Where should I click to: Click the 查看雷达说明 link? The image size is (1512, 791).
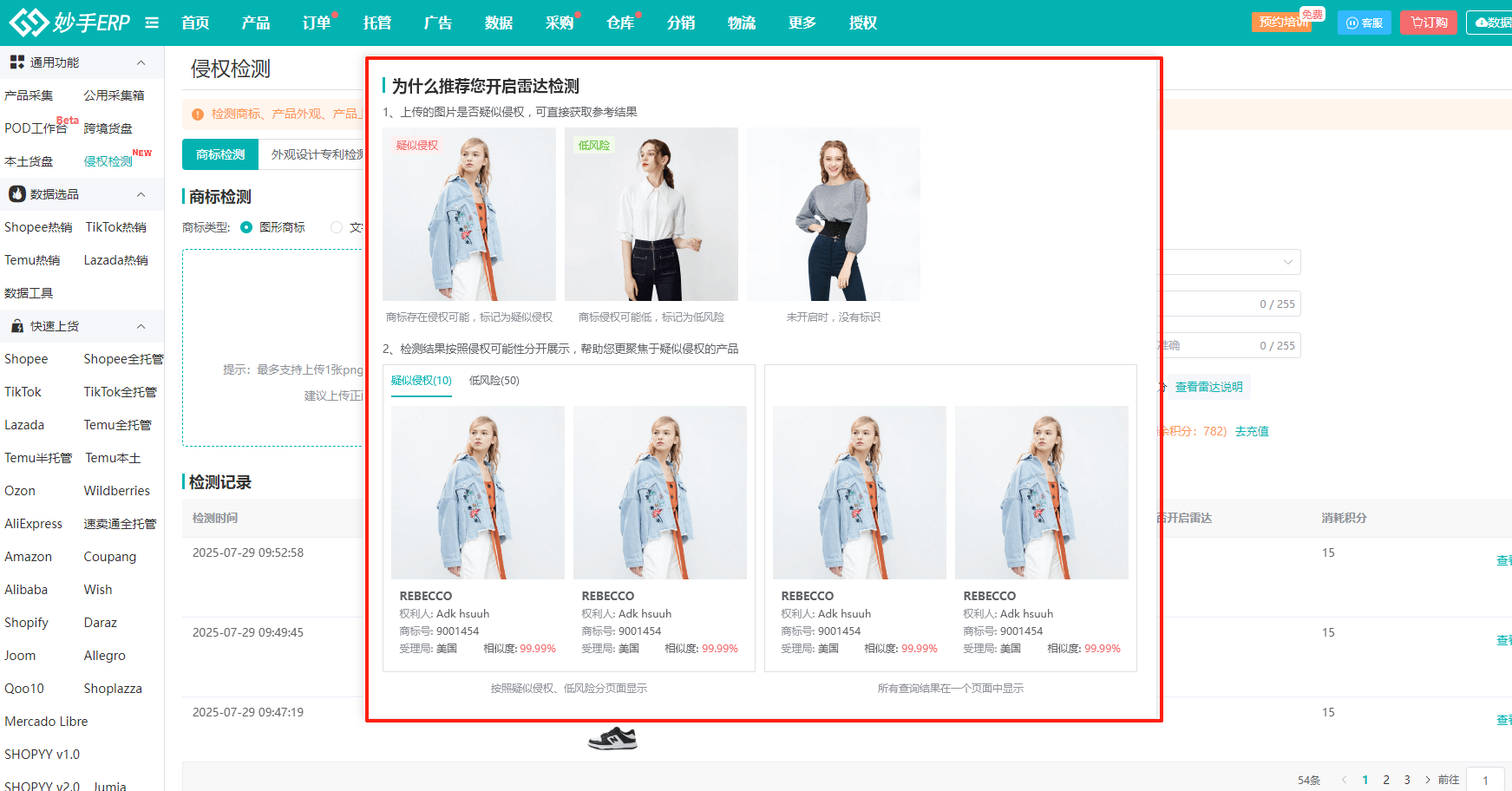click(1208, 387)
